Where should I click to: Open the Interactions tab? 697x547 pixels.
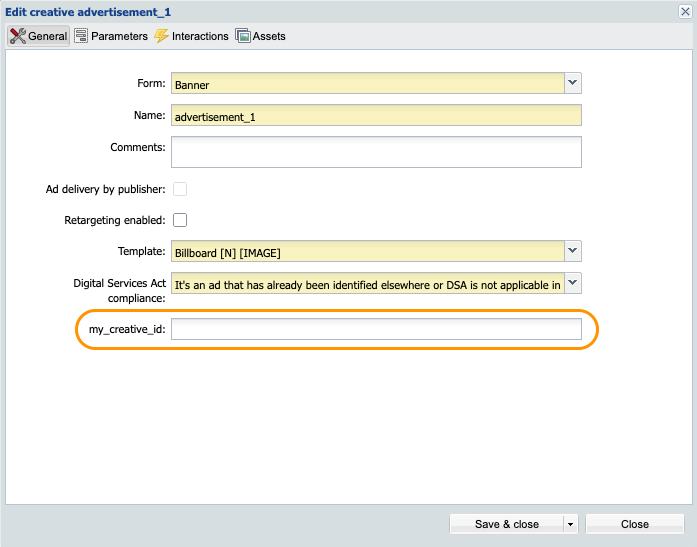point(192,36)
